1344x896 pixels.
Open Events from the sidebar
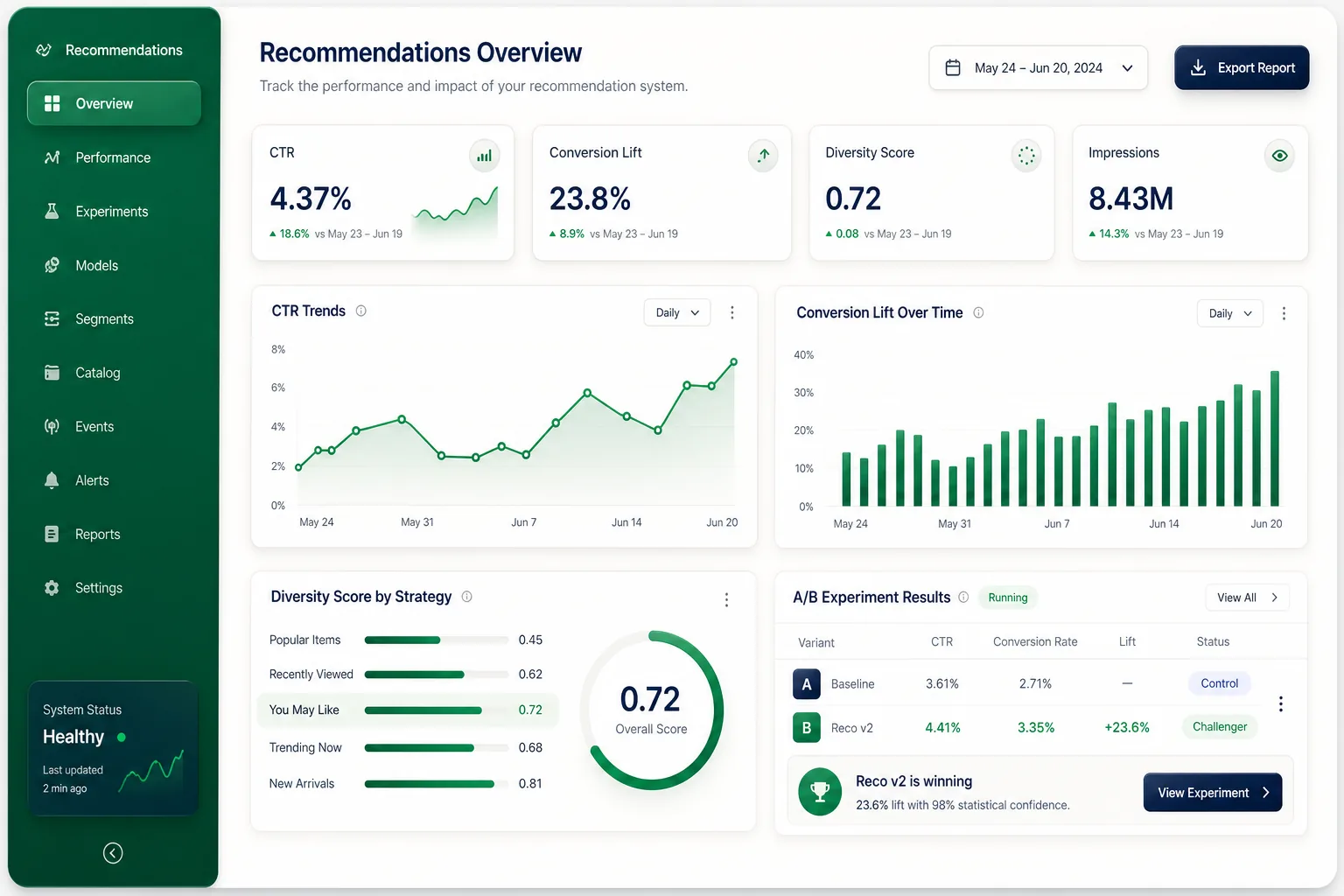(114, 427)
